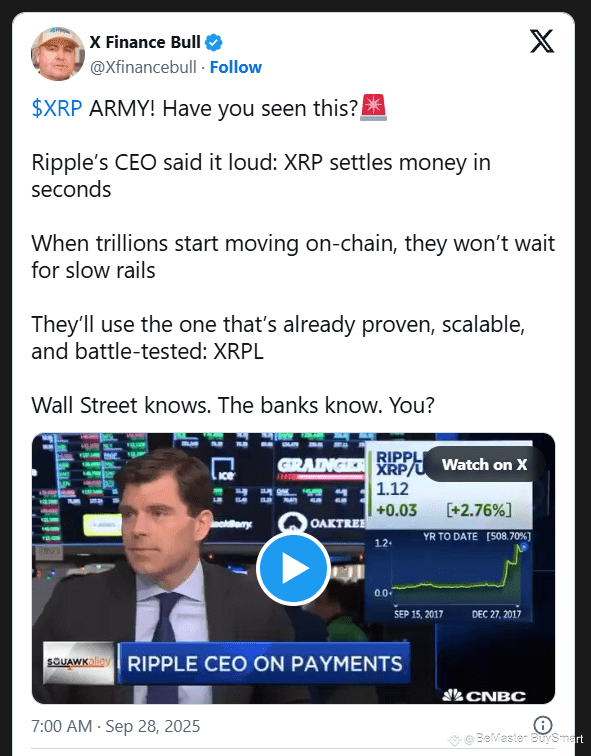Open the 7:00 AM Sep 28, 2025 timestamp

[116, 726]
